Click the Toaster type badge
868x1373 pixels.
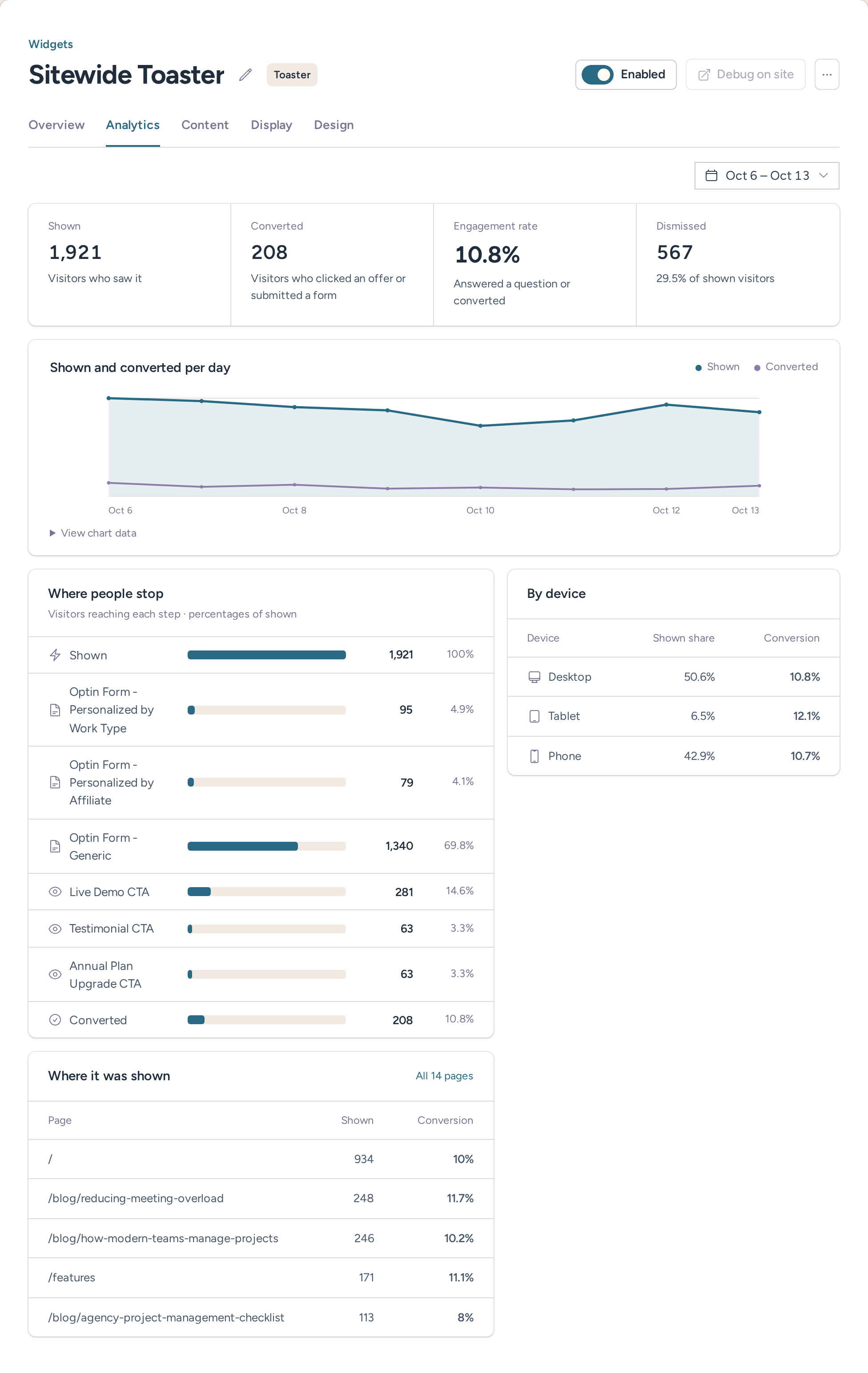click(292, 75)
